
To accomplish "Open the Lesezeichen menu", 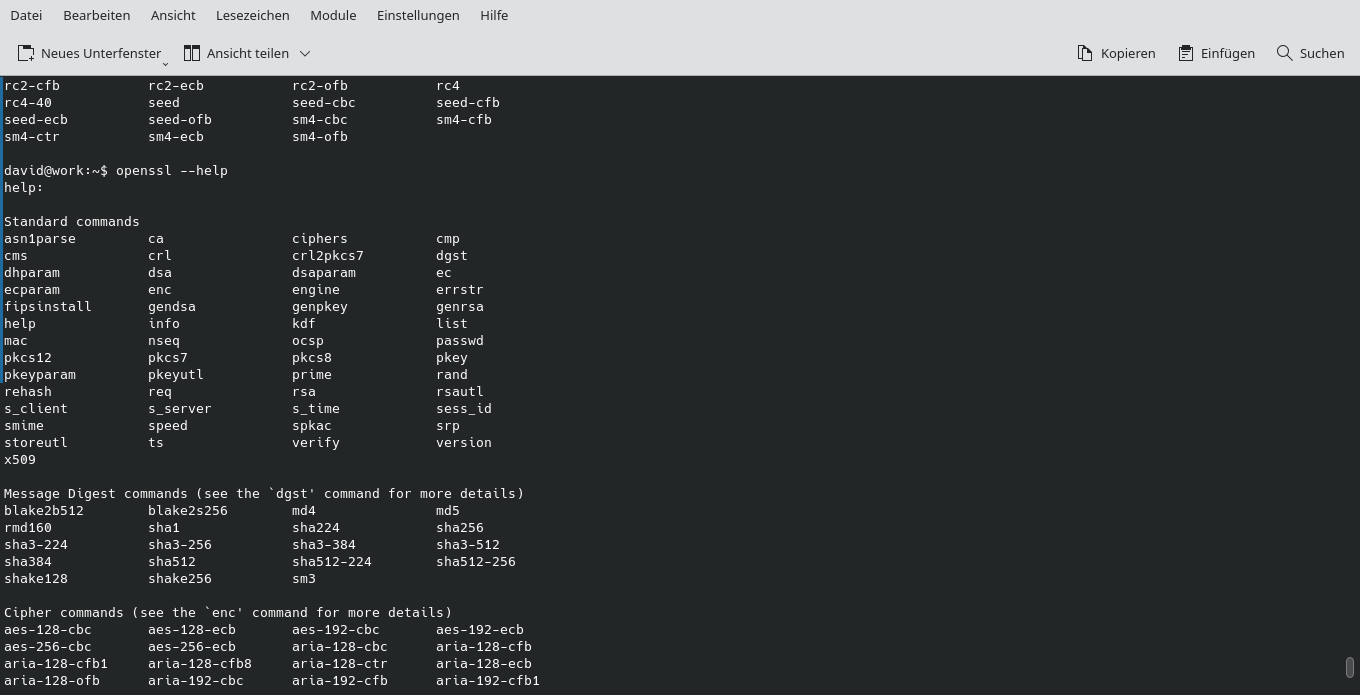I will [x=251, y=15].
